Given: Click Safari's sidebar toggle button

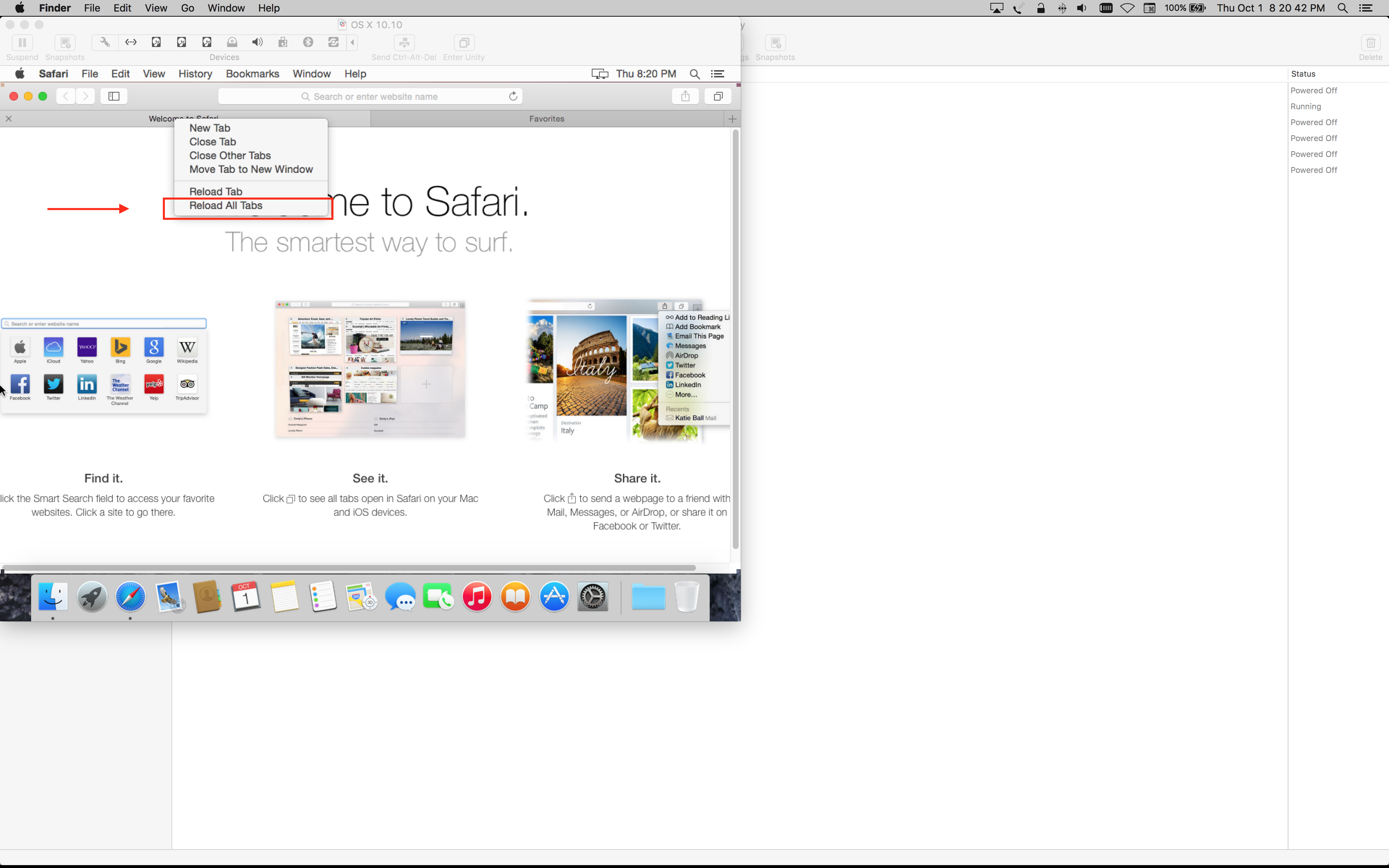Looking at the screenshot, I should coord(114,97).
